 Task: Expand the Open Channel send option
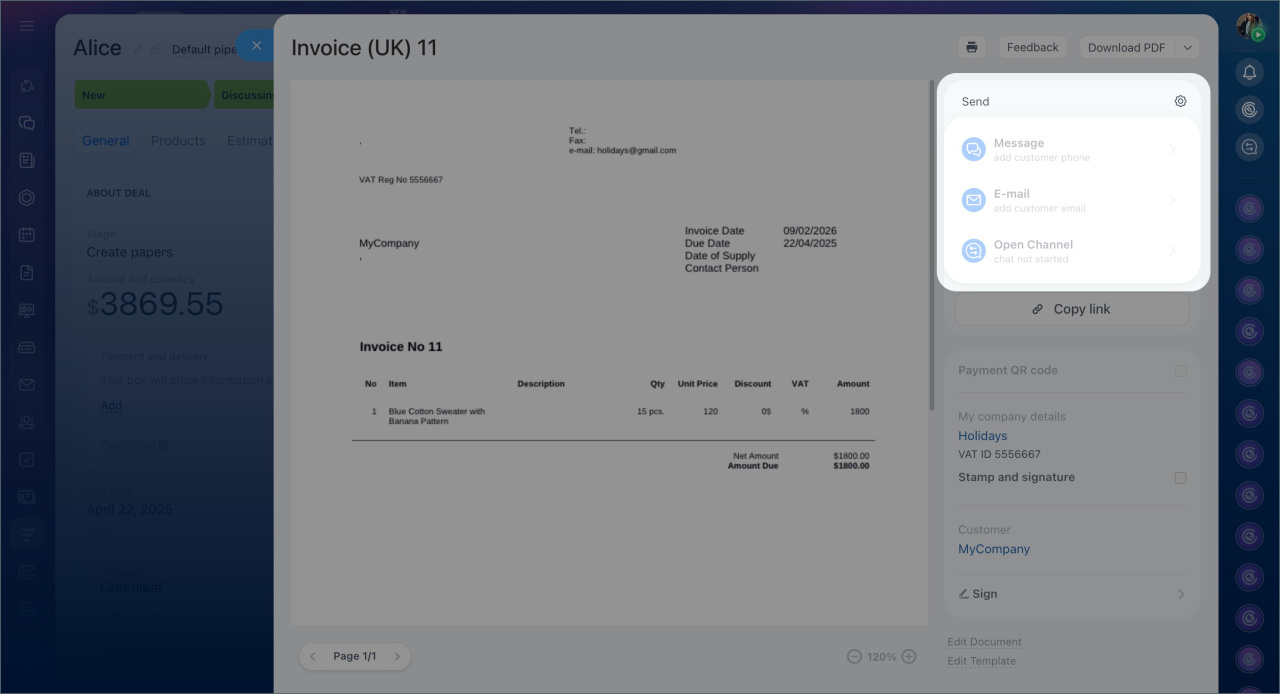(x=1172, y=251)
